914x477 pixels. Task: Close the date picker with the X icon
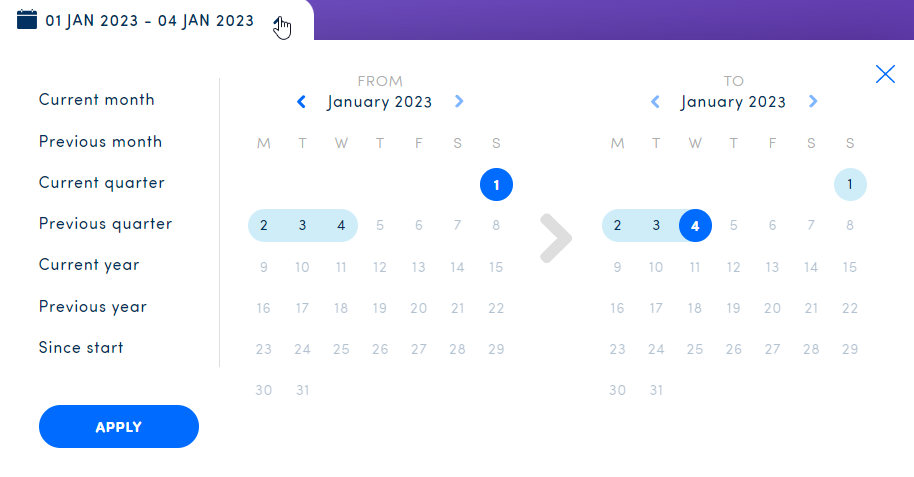pyautogui.click(x=885, y=73)
